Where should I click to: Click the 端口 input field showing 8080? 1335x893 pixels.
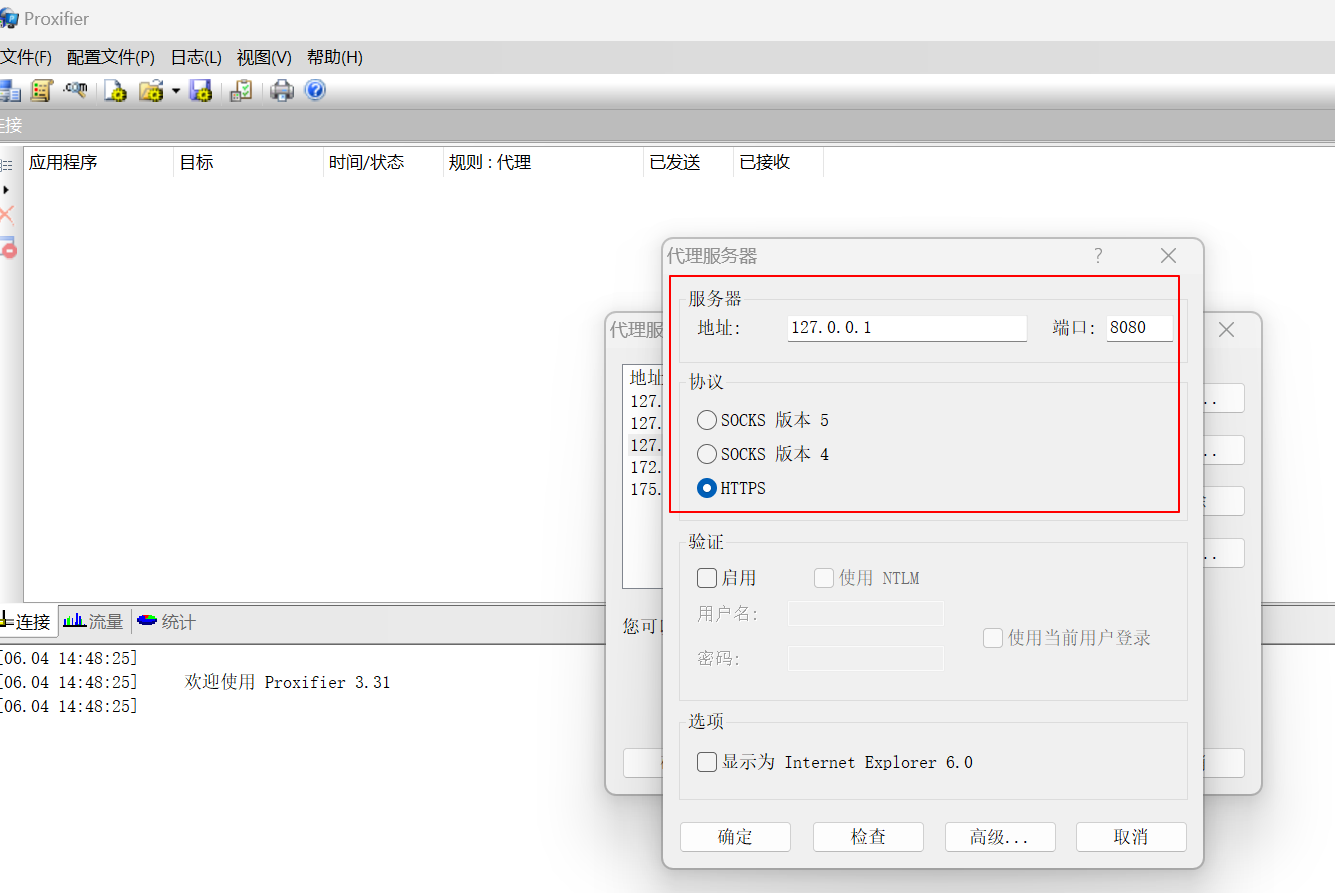pyautogui.click(x=1140, y=328)
